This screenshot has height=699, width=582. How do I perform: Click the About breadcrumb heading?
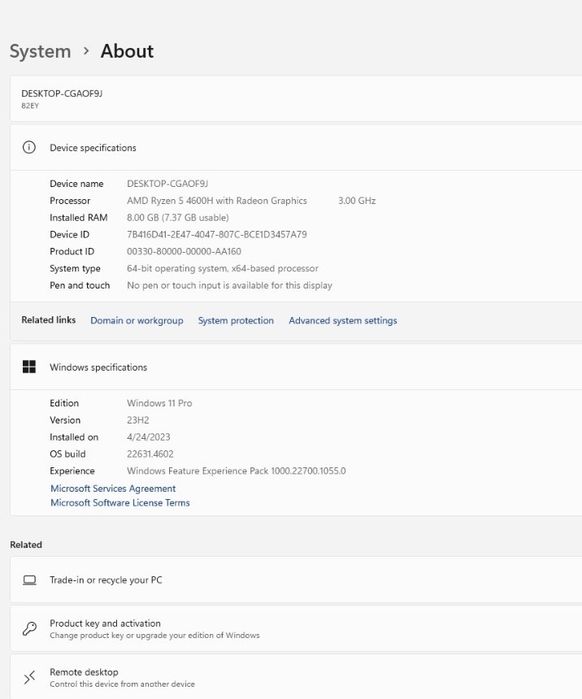click(x=127, y=51)
